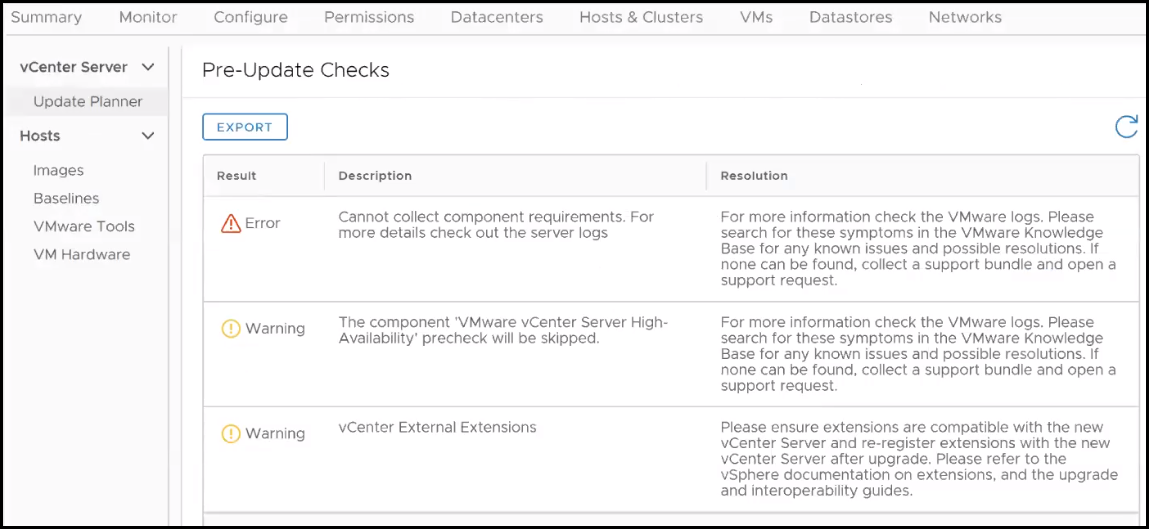Screen dimensions: 1149x529
Task: Collapse the Hosts section chevron
Action: (x=148, y=136)
